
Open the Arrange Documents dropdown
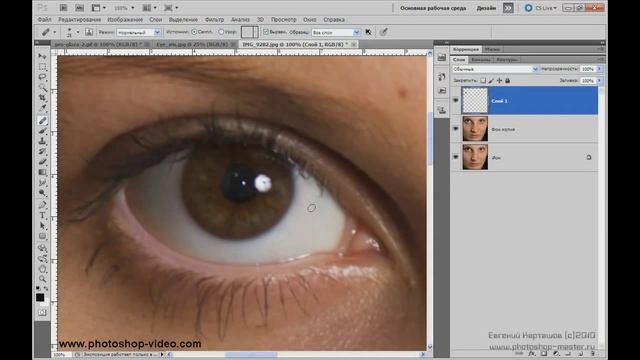pos(149,8)
